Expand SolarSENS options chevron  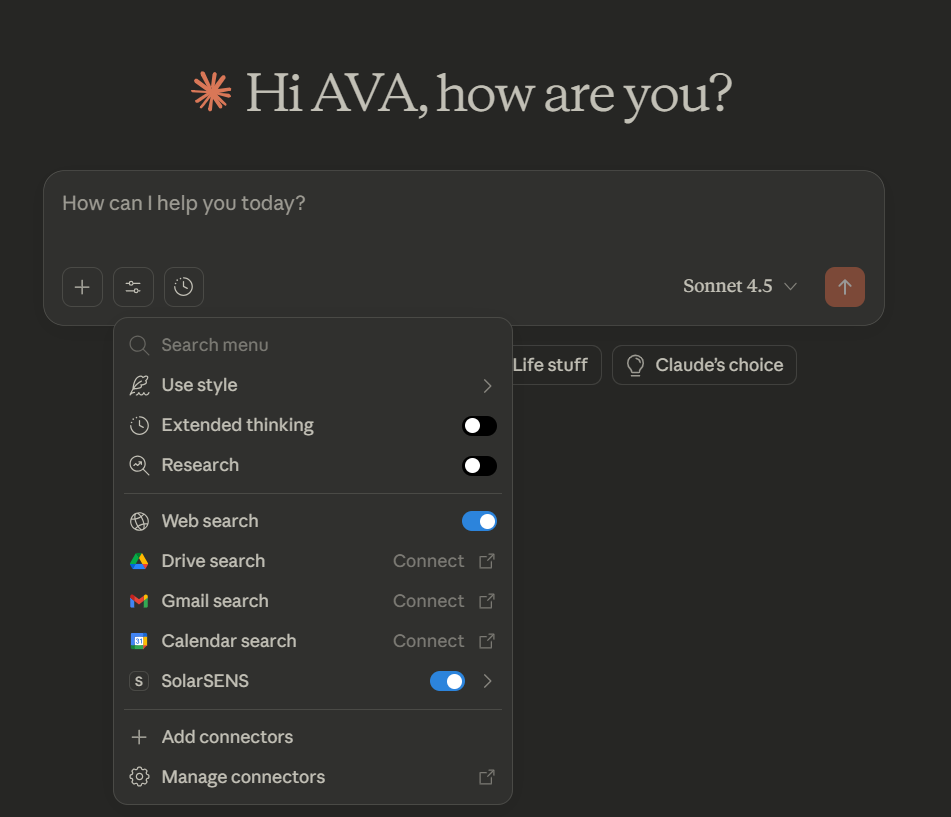(487, 681)
